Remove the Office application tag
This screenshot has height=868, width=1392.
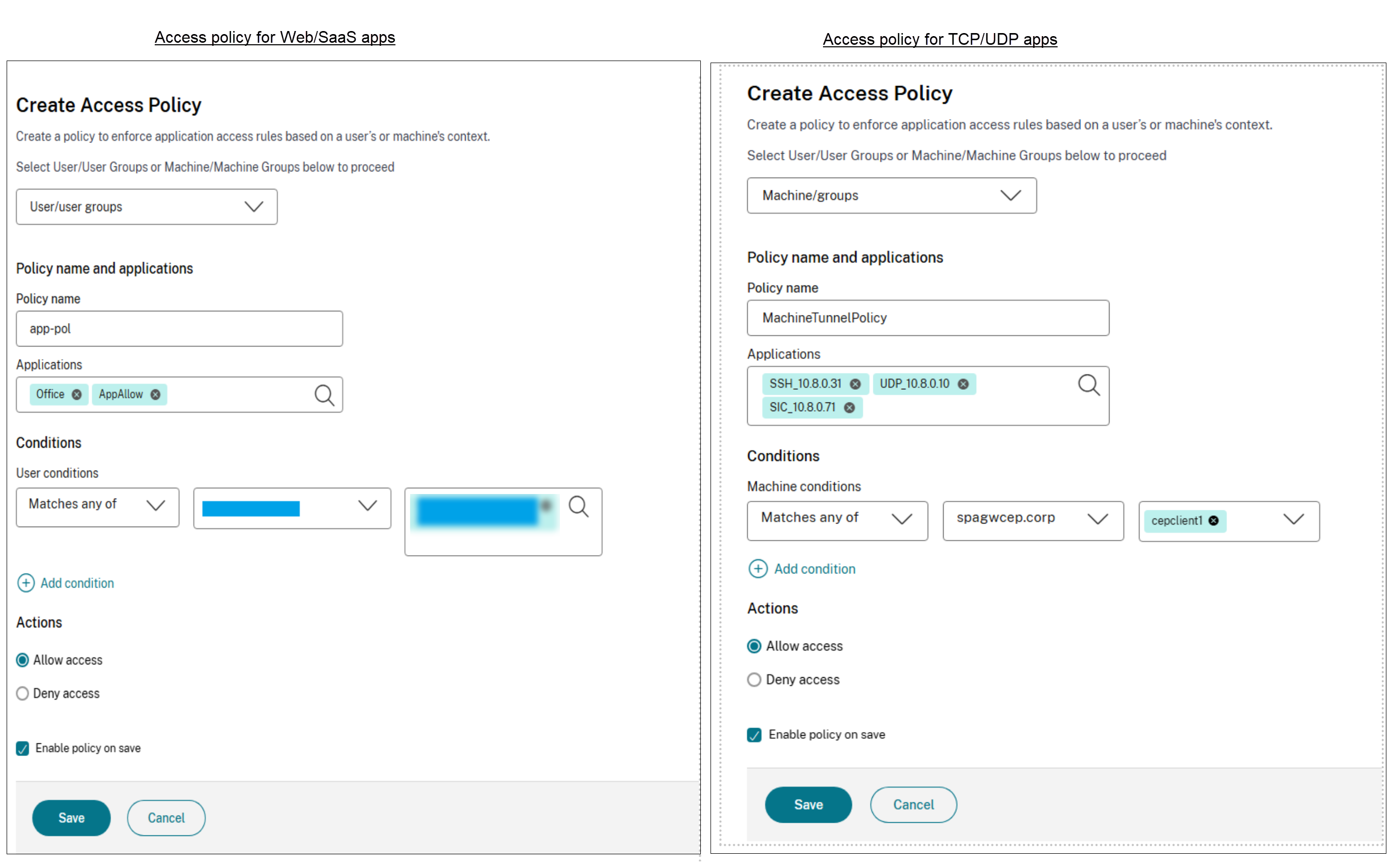[x=76, y=394]
